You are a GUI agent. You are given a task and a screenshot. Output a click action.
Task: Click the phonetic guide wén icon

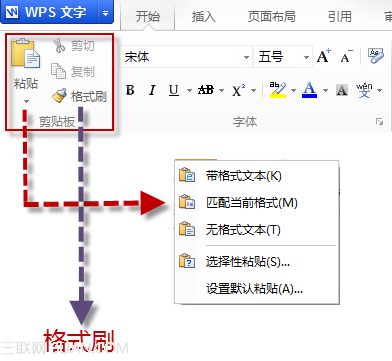tap(364, 90)
